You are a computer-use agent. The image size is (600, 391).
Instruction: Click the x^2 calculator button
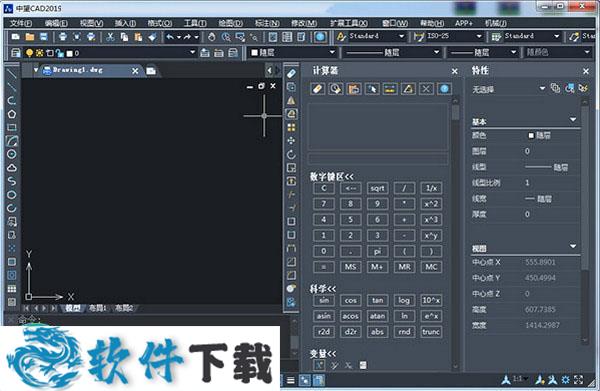coord(431,204)
